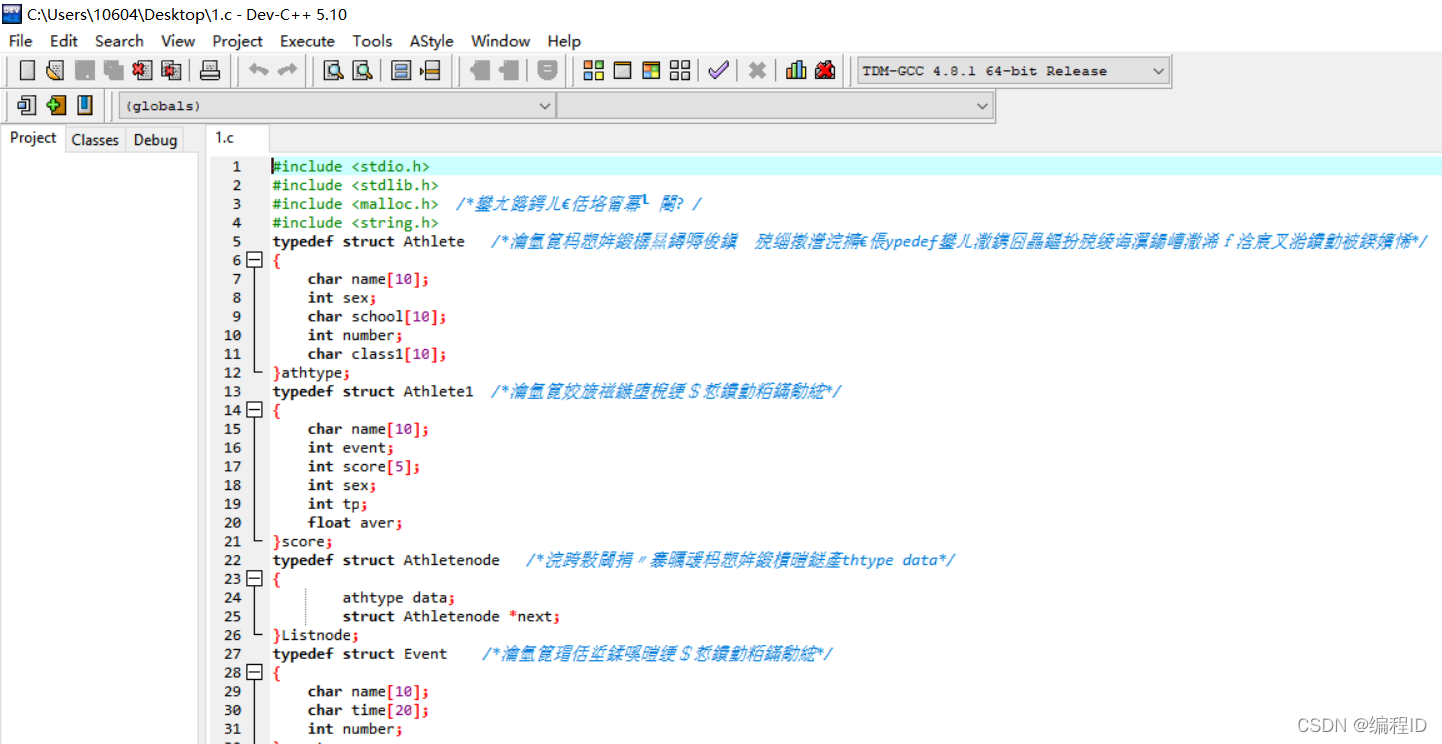Image resolution: width=1442 pixels, height=744 pixels.
Task: Open the Find dialog
Action: click(333, 70)
